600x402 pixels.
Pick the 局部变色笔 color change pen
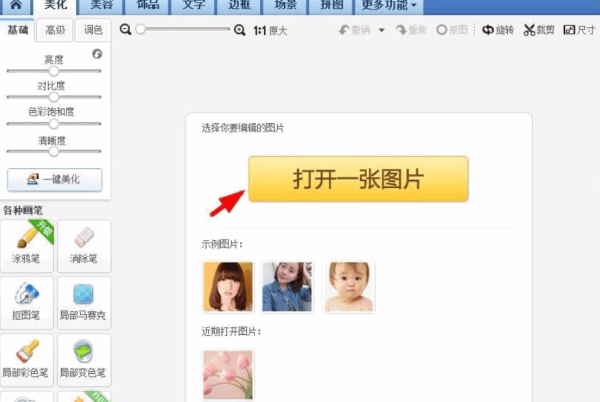tap(83, 359)
